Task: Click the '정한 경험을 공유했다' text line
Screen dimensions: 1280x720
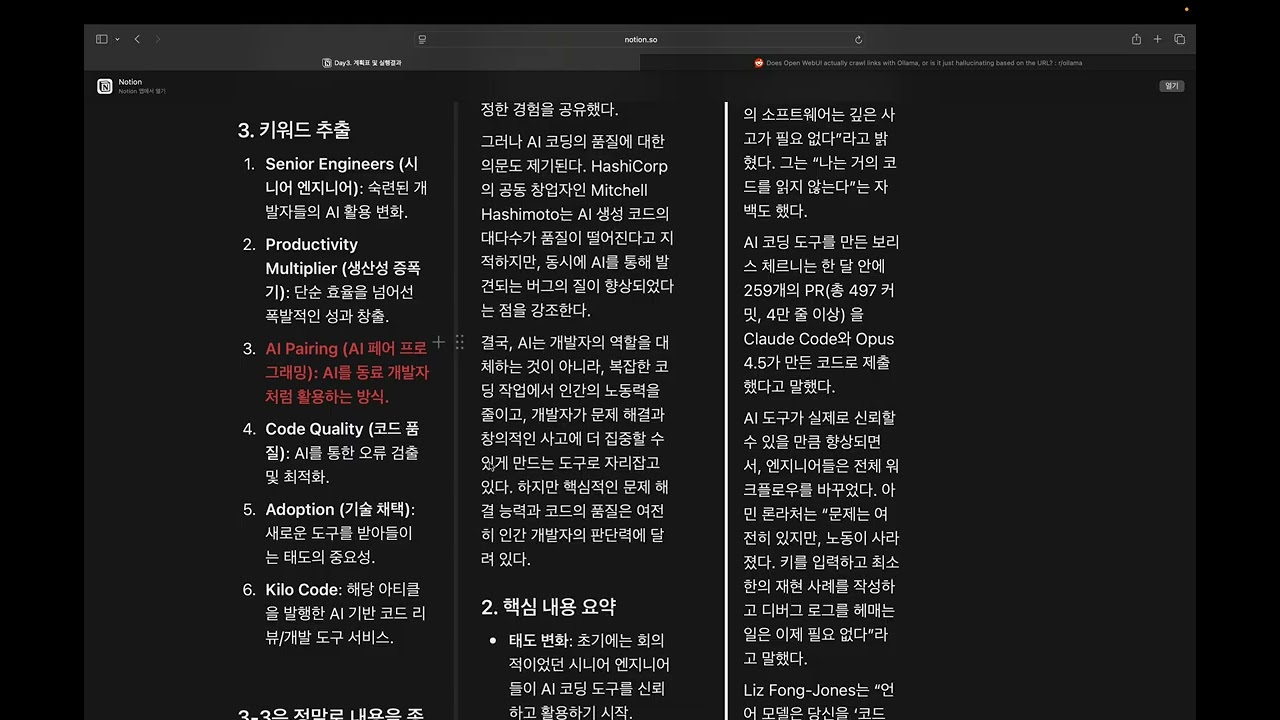Action: (550, 110)
